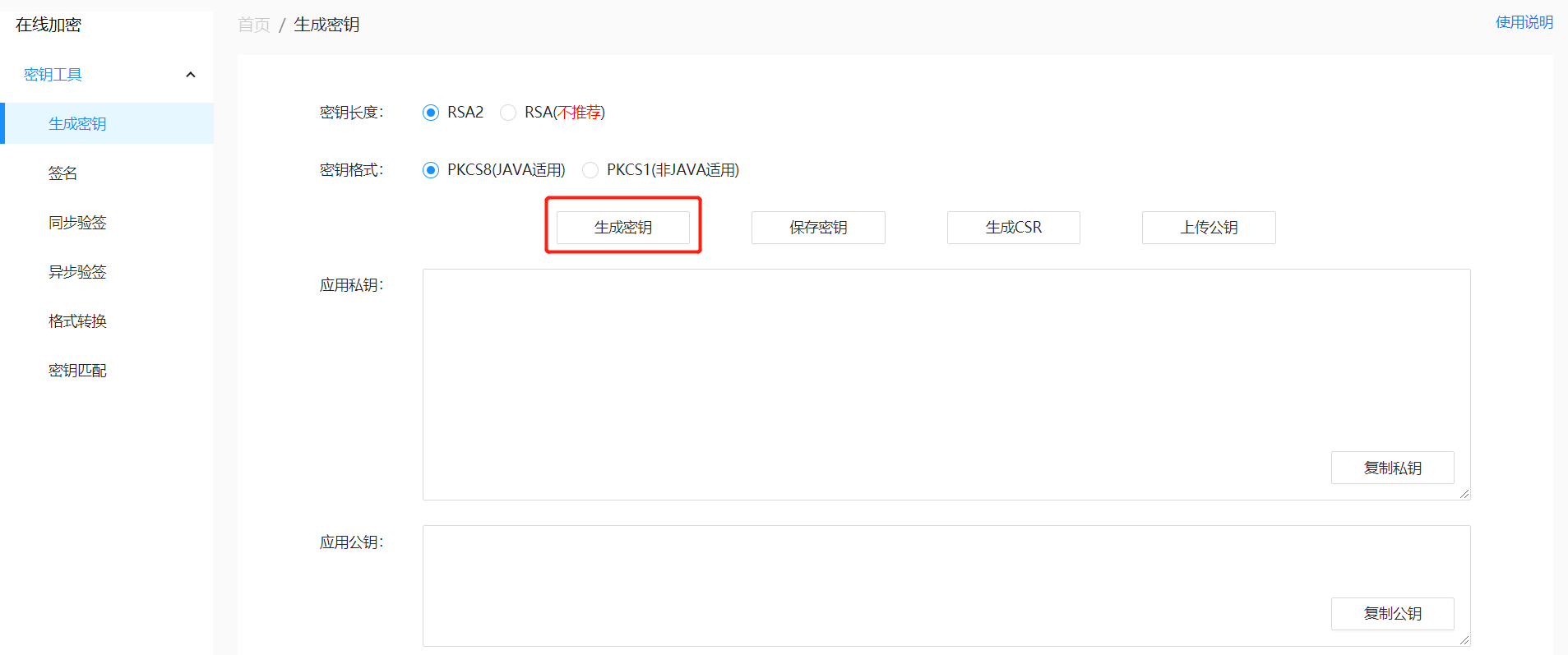Click the 生成密钥 button
The image size is (1568, 655).
click(622, 228)
